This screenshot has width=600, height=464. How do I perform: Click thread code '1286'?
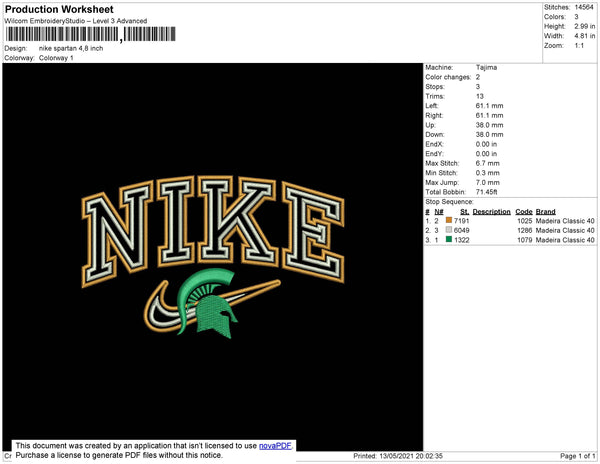[525, 230]
